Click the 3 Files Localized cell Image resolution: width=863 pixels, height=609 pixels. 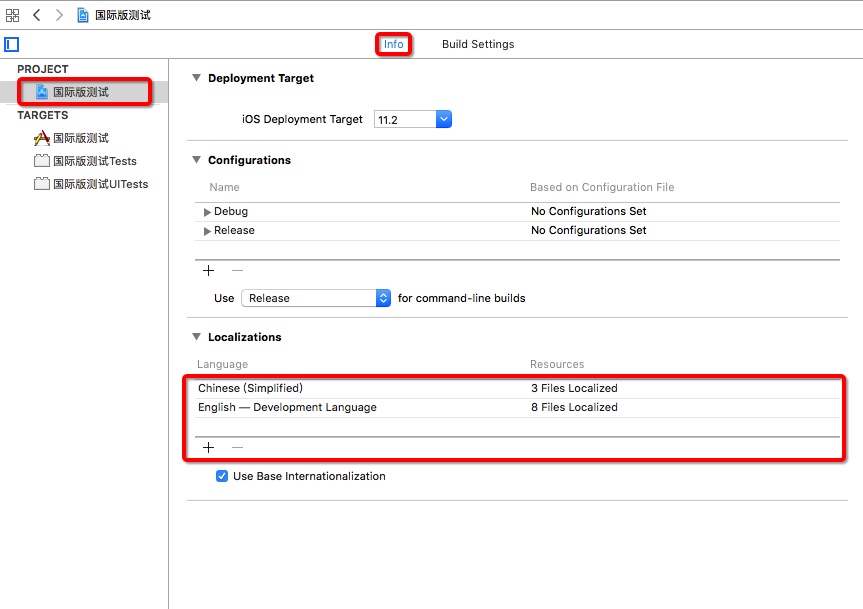574,388
